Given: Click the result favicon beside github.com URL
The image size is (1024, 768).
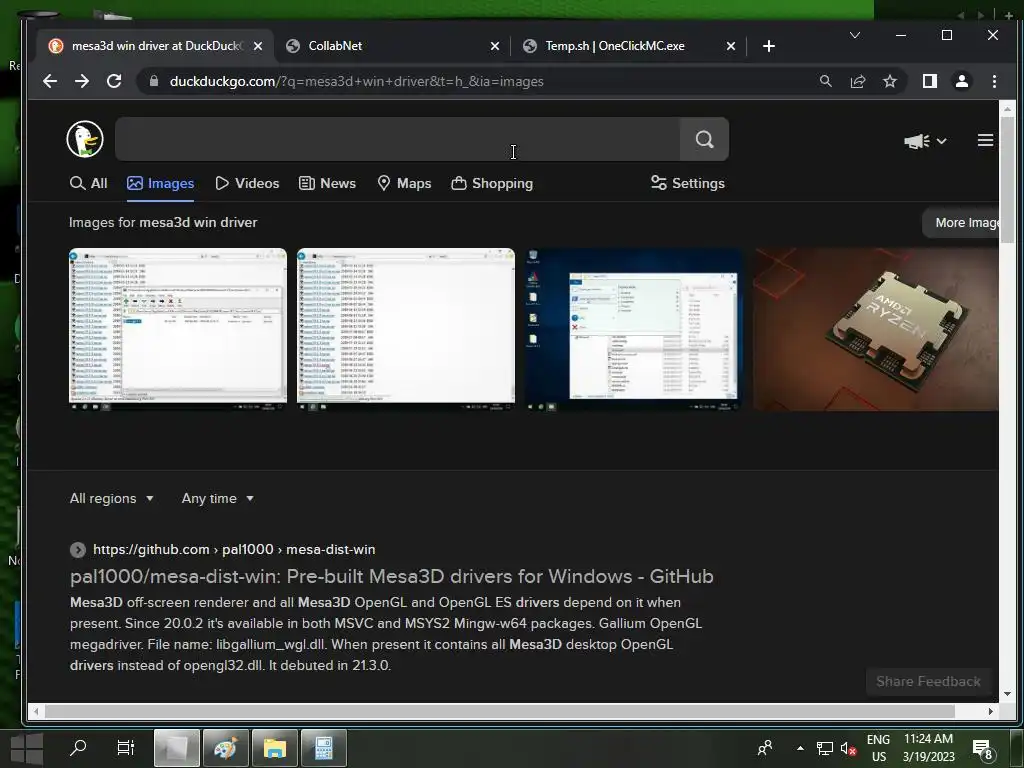Looking at the screenshot, I should [x=78, y=550].
